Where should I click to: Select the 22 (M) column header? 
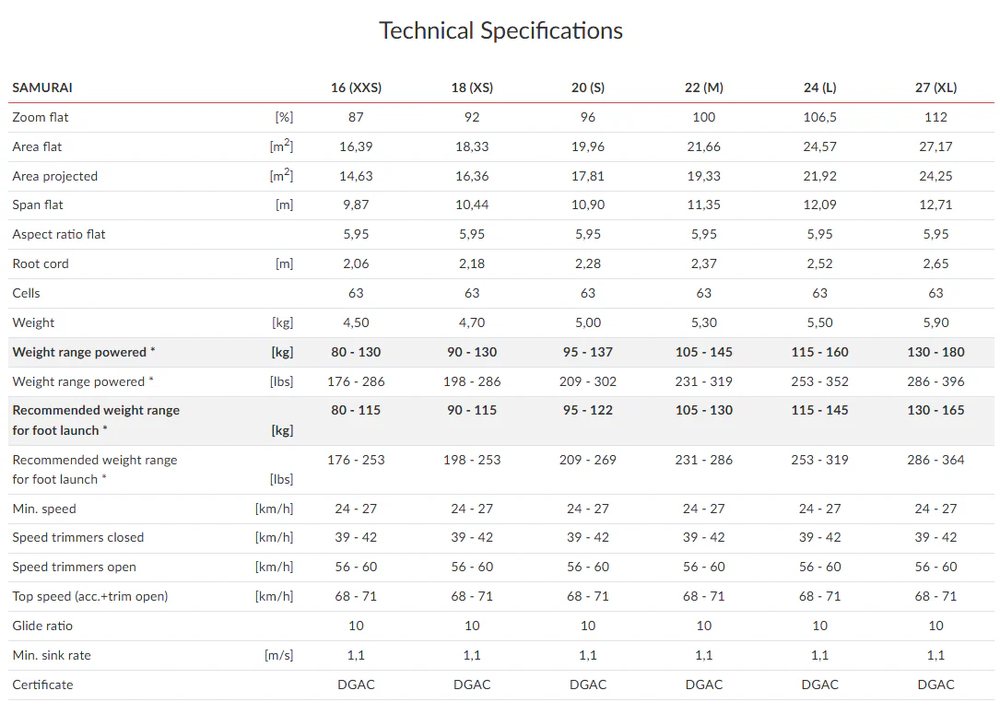point(704,87)
